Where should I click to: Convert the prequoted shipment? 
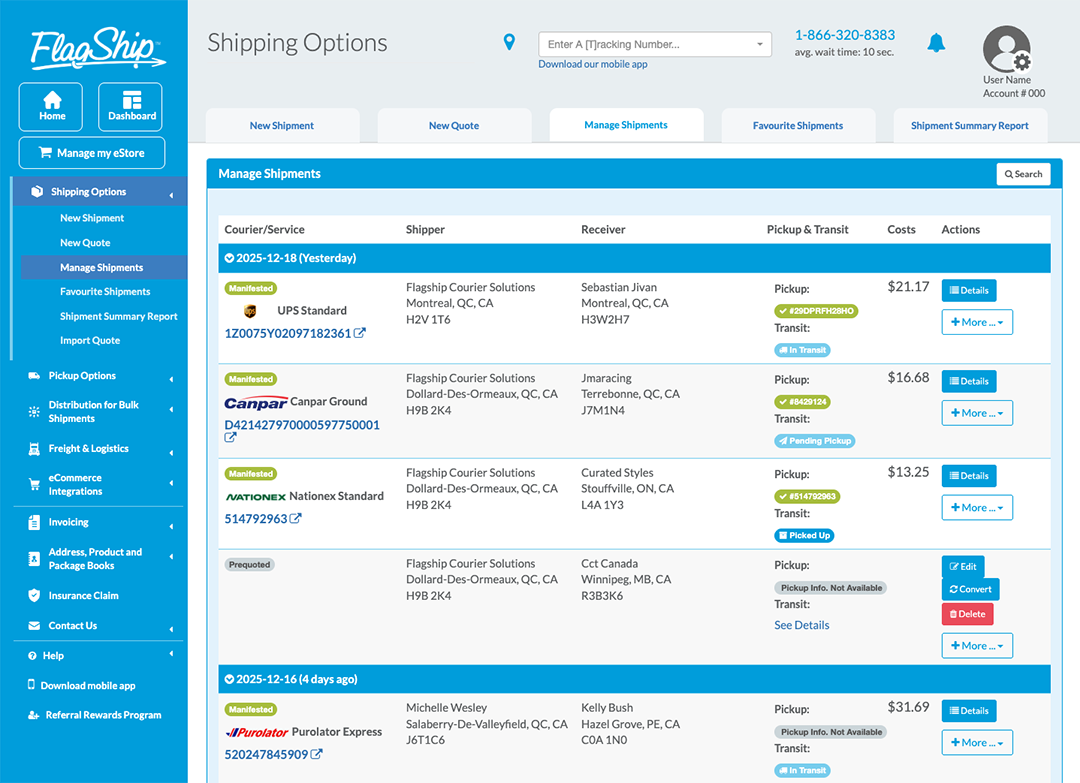970,589
